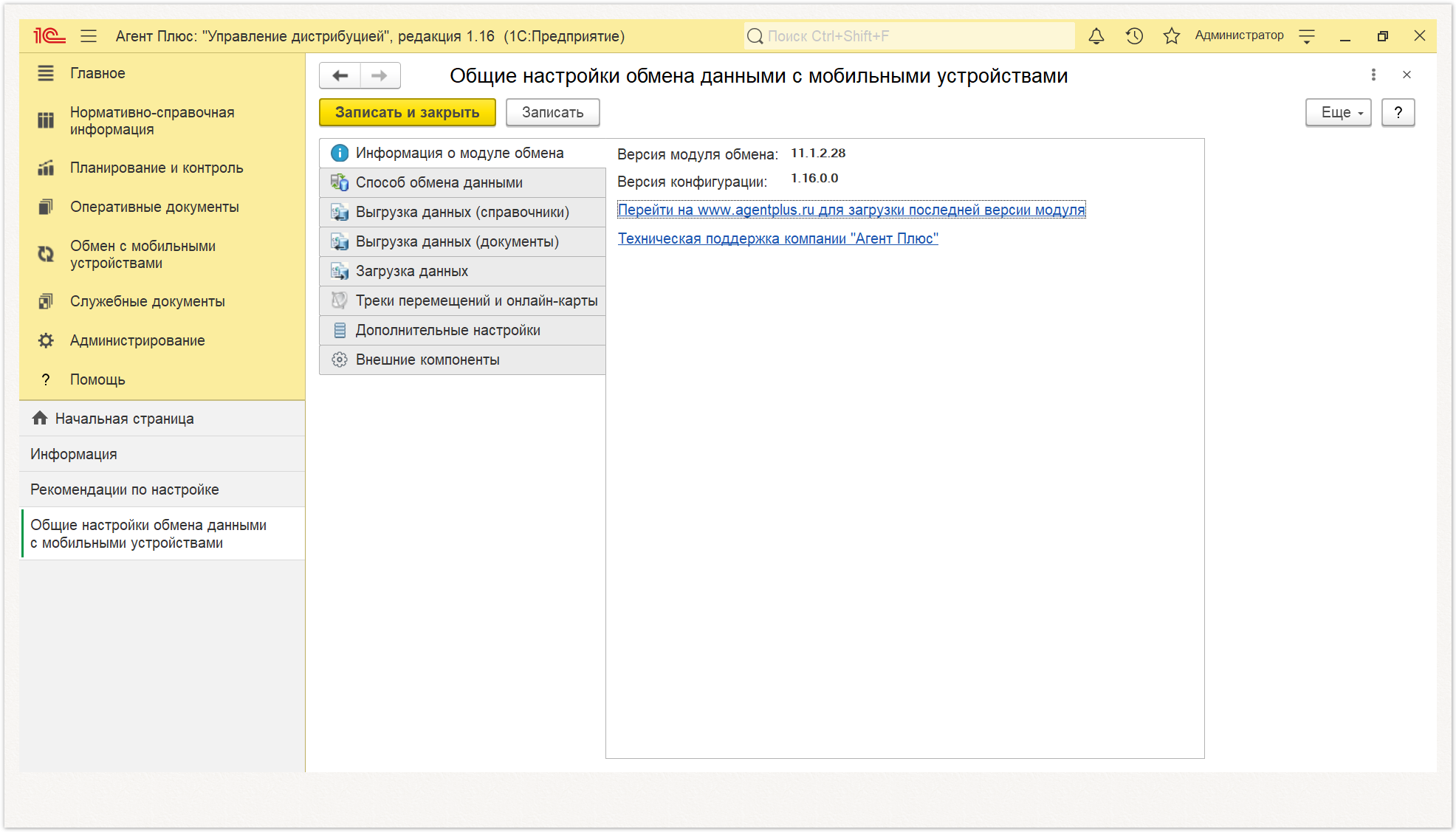Click the Планирование и контроль chart icon
Viewport: 1456px width, 832px height.
46,168
